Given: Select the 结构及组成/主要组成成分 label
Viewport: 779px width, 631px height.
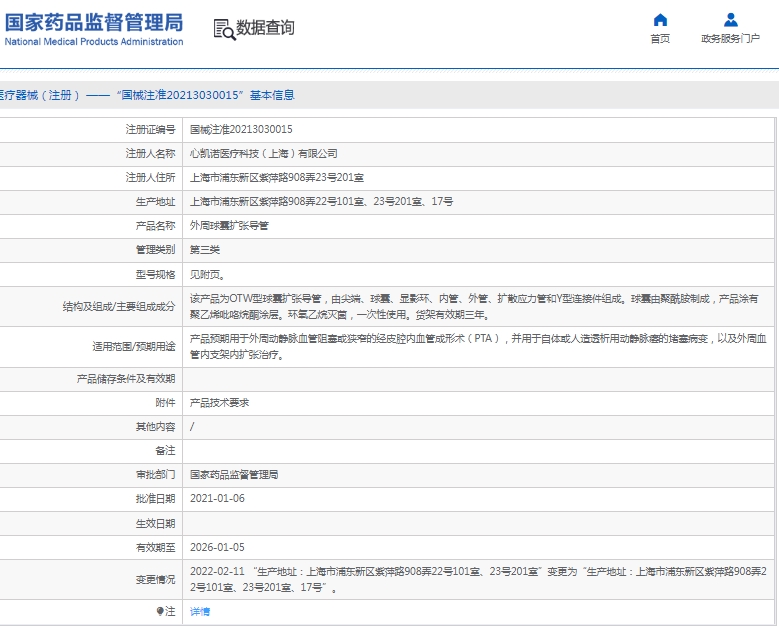Looking at the screenshot, I should [x=119, y=307].
